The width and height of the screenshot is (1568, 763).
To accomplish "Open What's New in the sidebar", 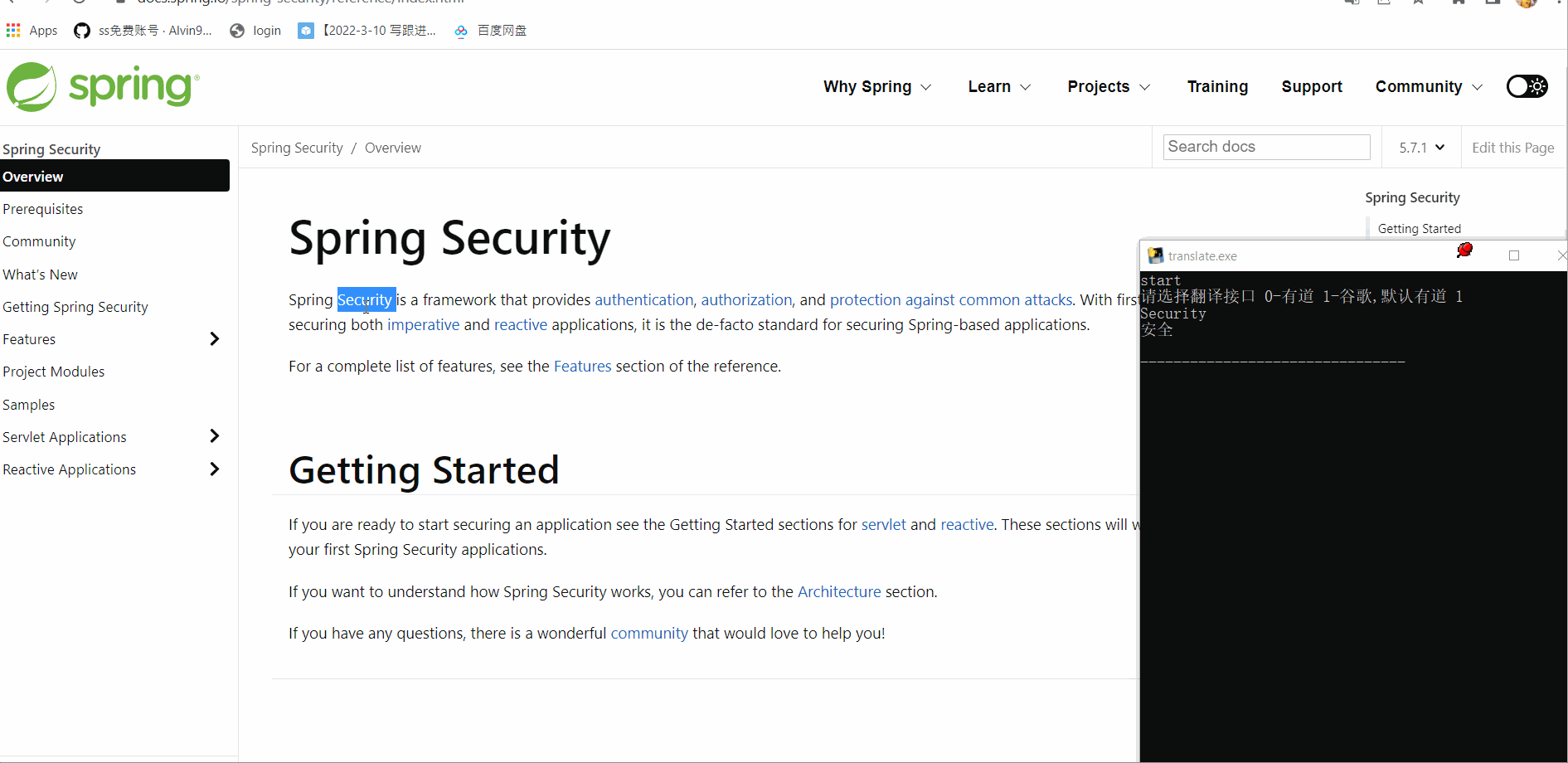I will coord(40,275).
